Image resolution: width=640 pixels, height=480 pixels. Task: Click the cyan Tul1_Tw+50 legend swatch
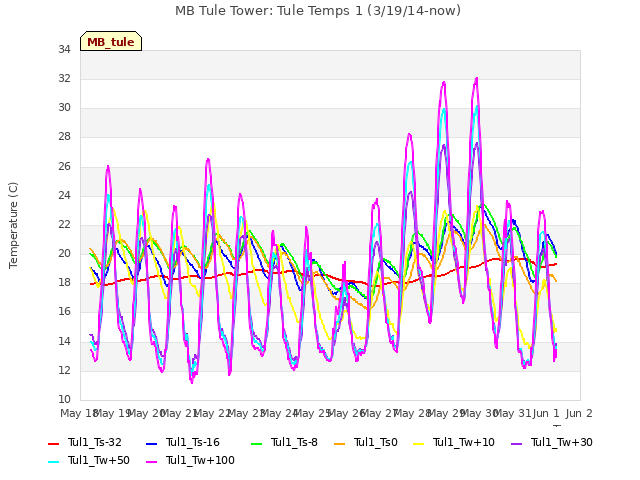(x=53, y=461)
